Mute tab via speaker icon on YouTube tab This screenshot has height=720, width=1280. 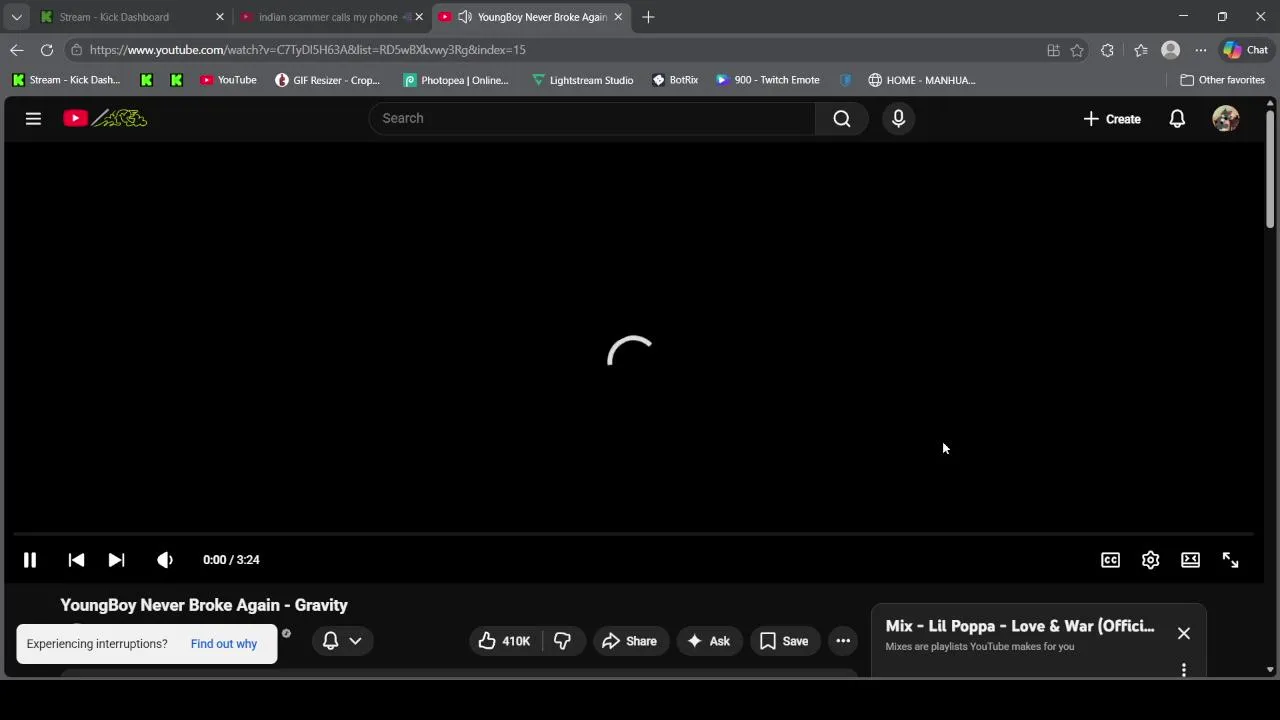tap(465, 17)
